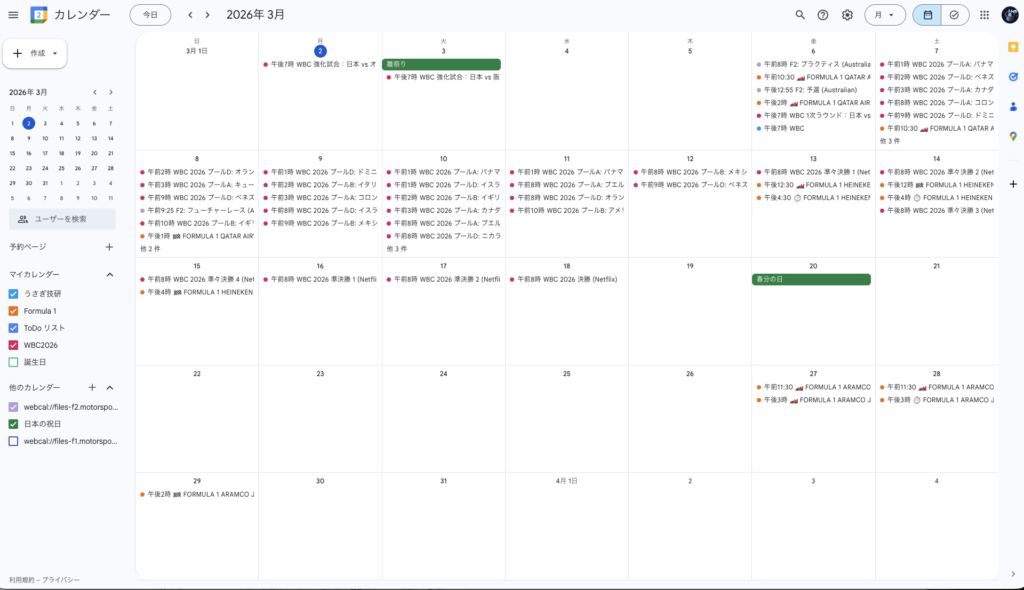Collapse the マイカレンダー section
The height and width of the screenshot is (590, 1024).
tap(109, 274)
